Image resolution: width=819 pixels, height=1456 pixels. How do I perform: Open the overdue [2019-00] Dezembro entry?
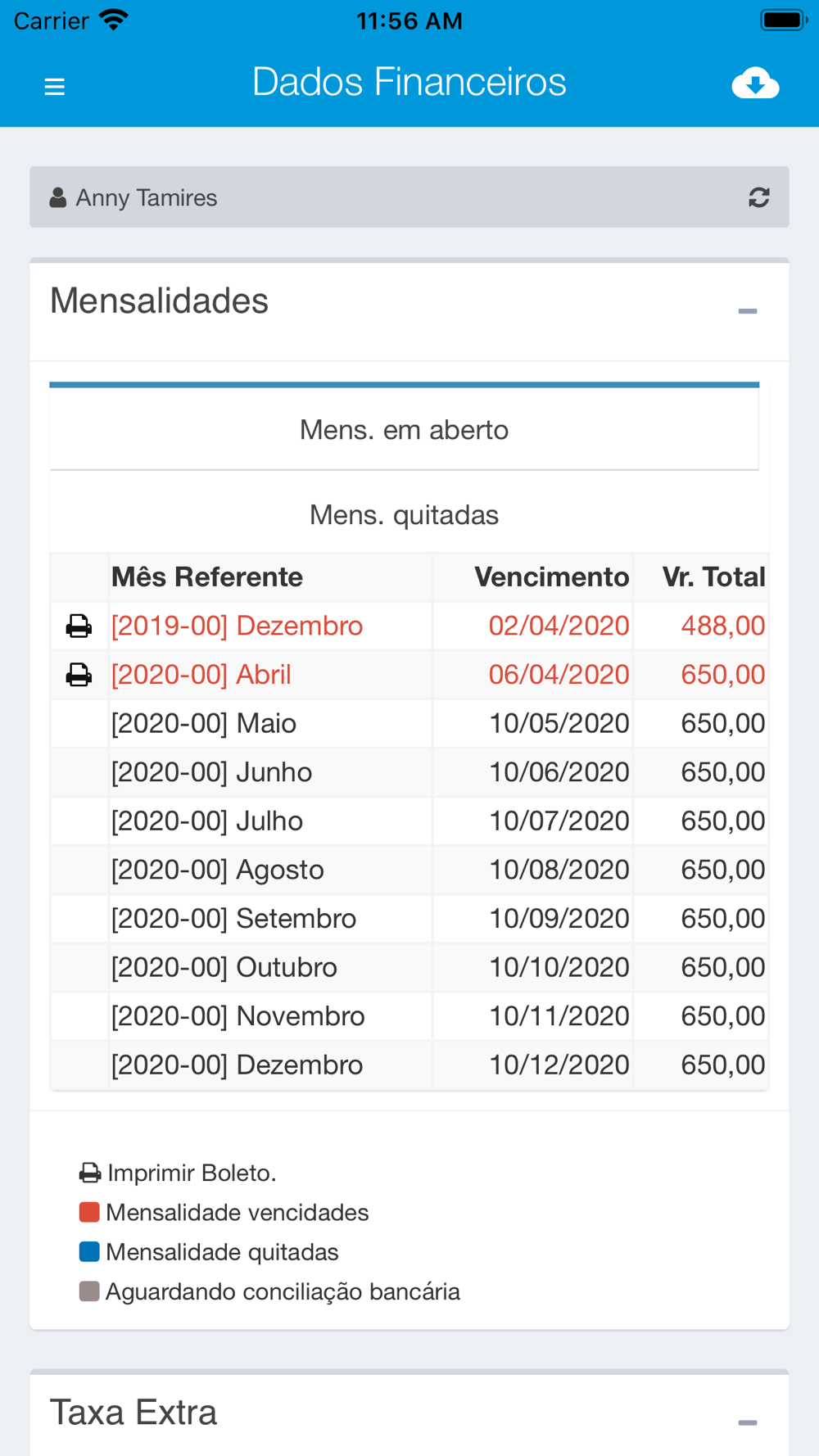[237, 626]
